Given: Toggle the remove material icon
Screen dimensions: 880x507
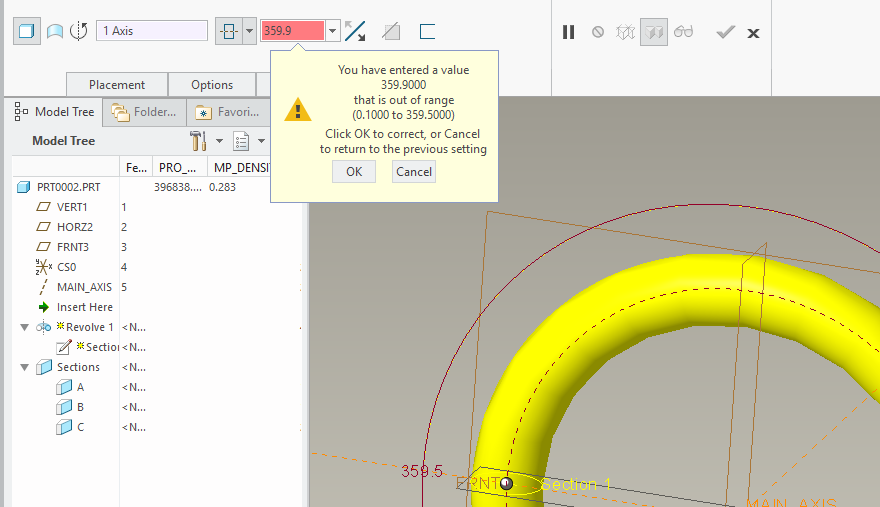Looking at the screenshot, I should tap(391, 31).
